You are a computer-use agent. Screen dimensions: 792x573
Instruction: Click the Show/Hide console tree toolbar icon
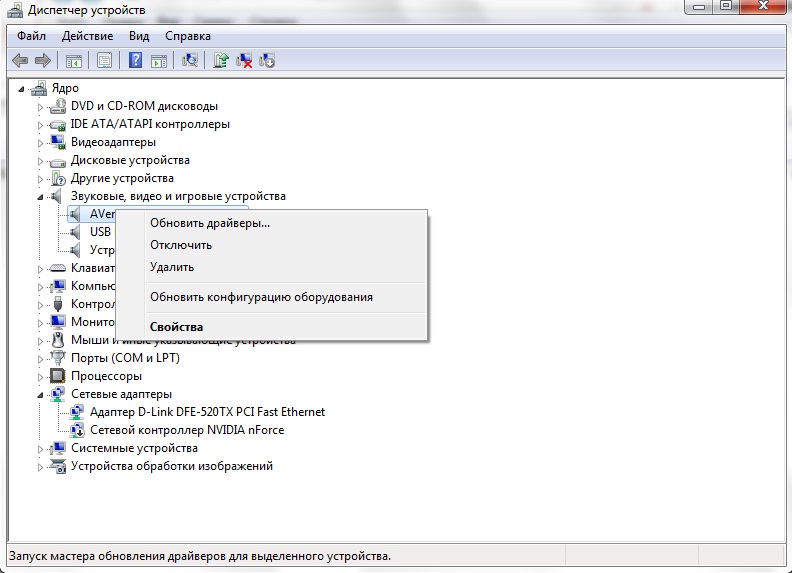pyautogui.click(x=74, y=61)
